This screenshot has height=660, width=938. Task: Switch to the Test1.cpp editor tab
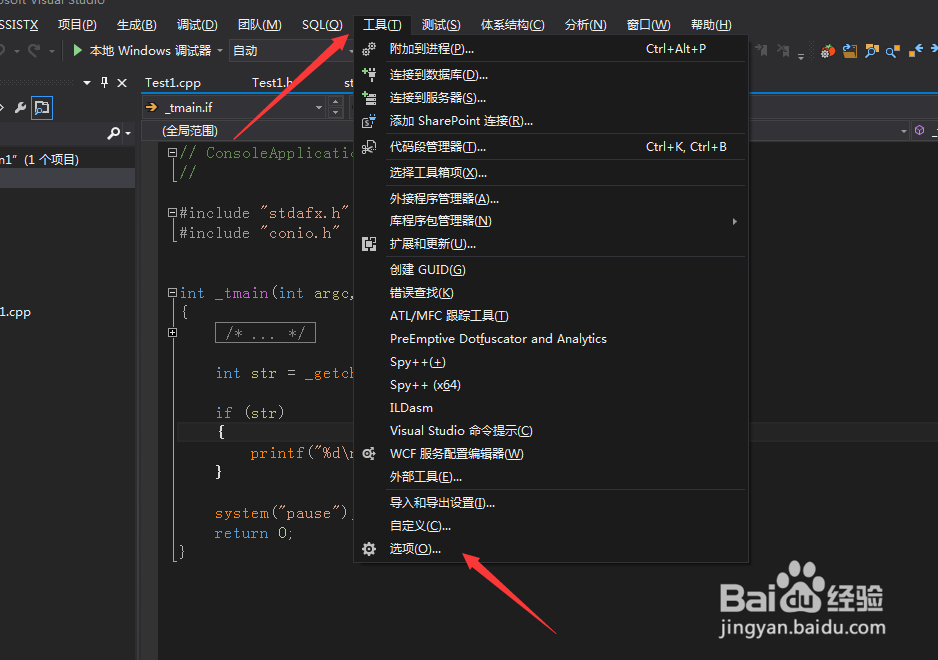coord(173,83)
